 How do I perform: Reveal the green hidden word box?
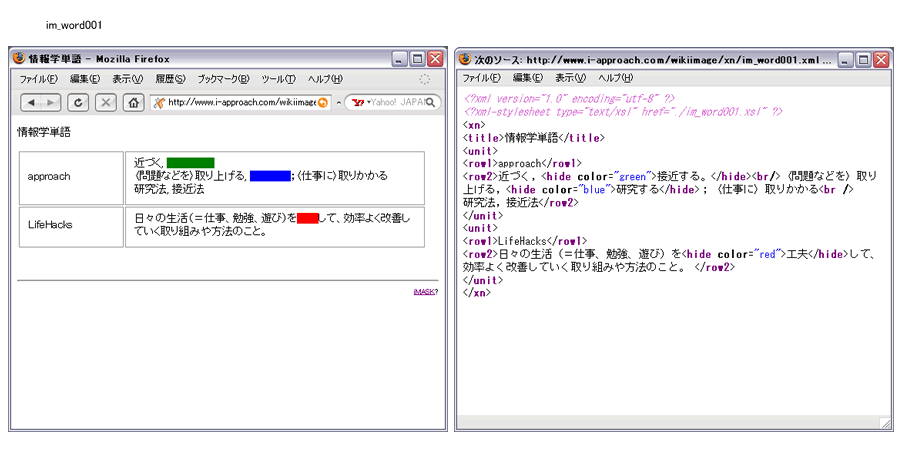pos(190,162)
